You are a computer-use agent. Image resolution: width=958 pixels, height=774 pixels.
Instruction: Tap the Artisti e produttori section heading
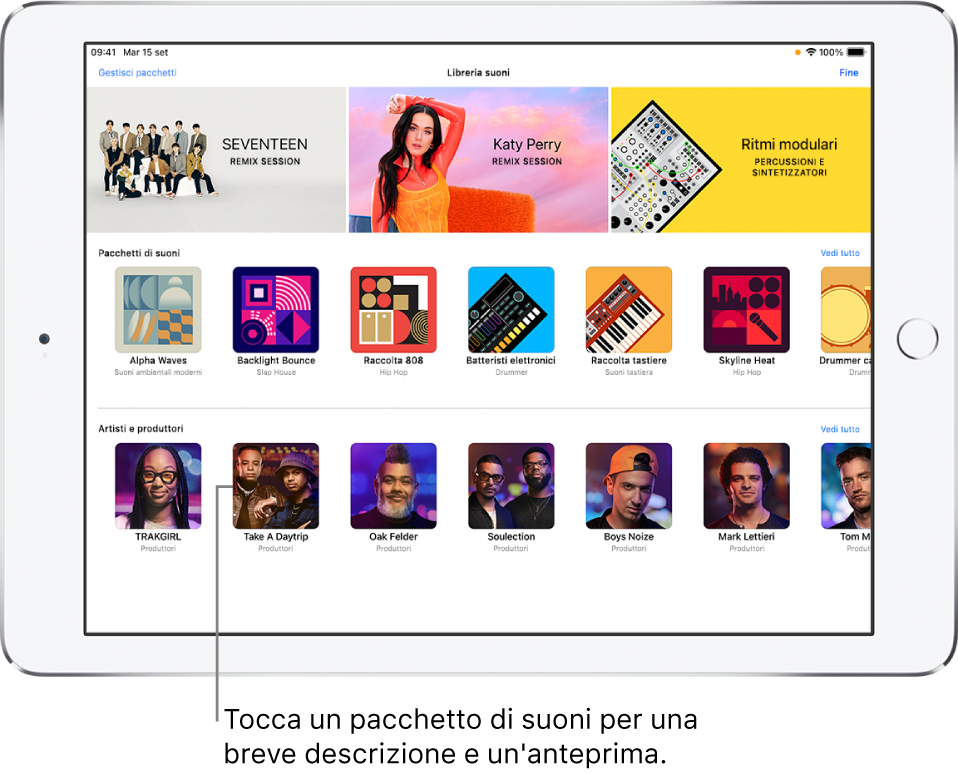141,429
